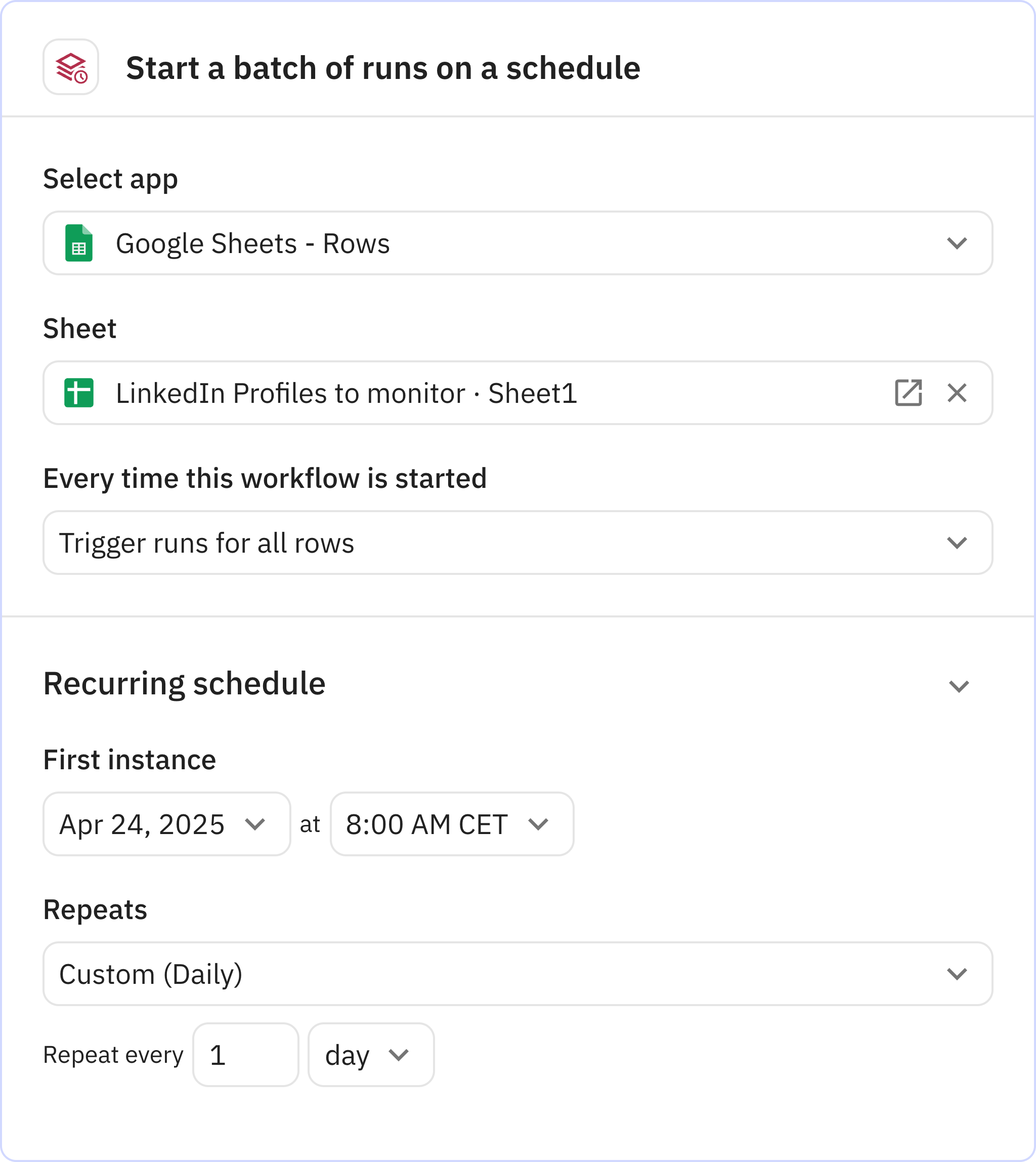Open the linked sheet in new tab
The width and height of the screenshot is (1036, 1162).
tap(908, 393)
